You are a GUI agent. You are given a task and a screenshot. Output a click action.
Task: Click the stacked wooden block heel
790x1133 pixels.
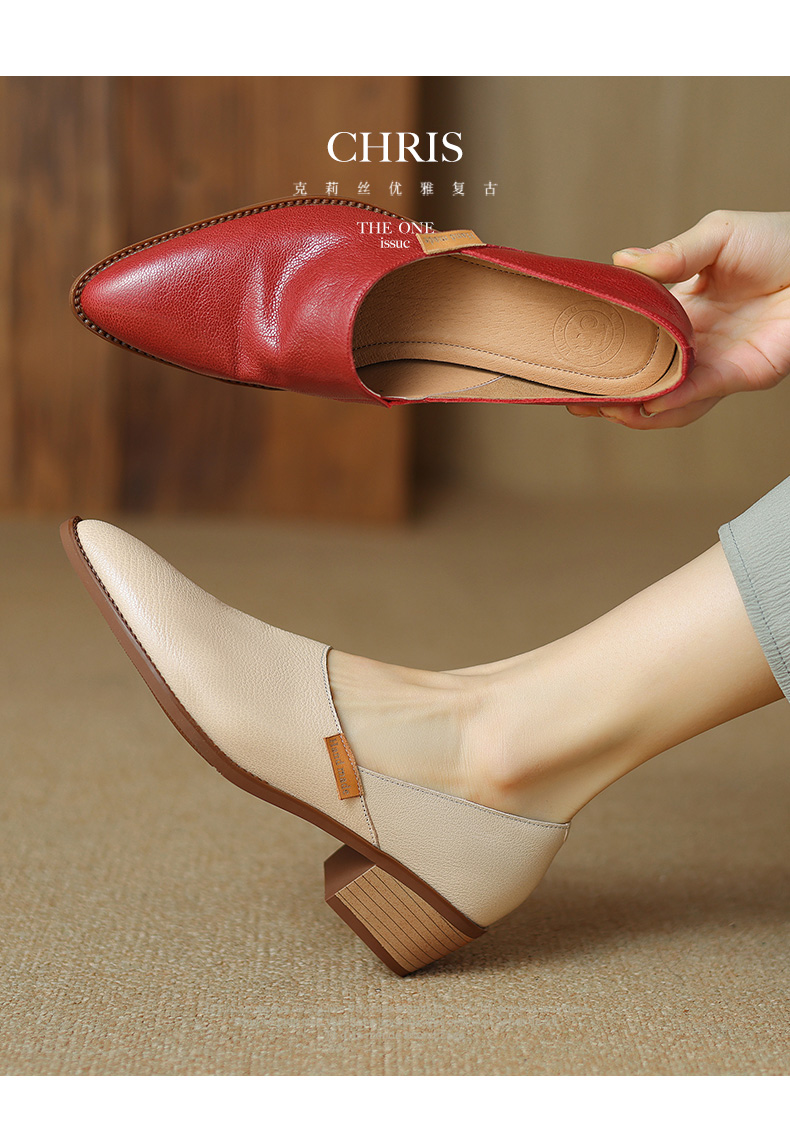[x=392, y=912]
